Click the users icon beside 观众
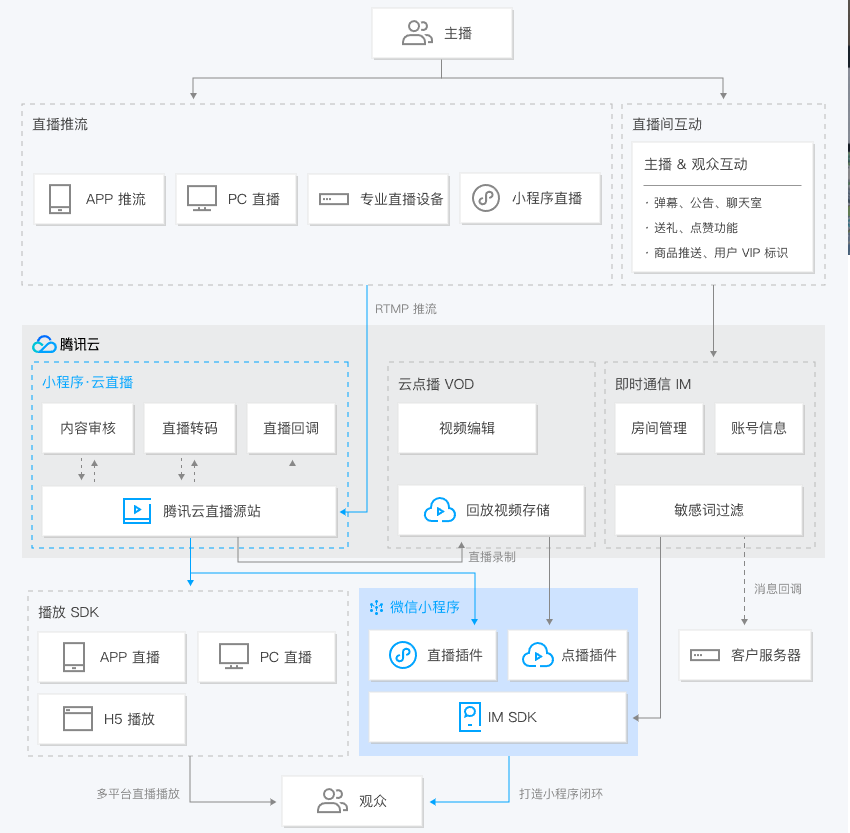The width and height of the screenshot is (850, 833). 332,800
